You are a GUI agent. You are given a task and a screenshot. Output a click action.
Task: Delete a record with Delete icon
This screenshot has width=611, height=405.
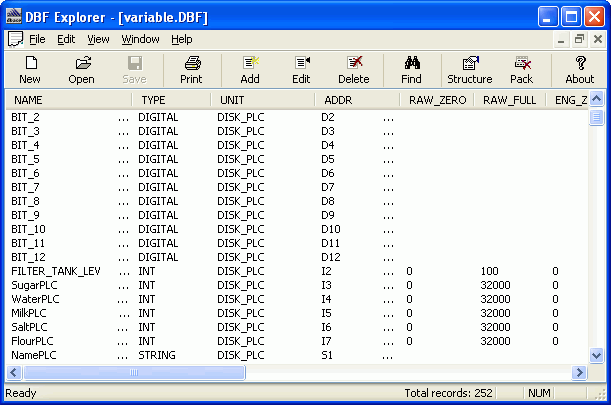point(354,70)
